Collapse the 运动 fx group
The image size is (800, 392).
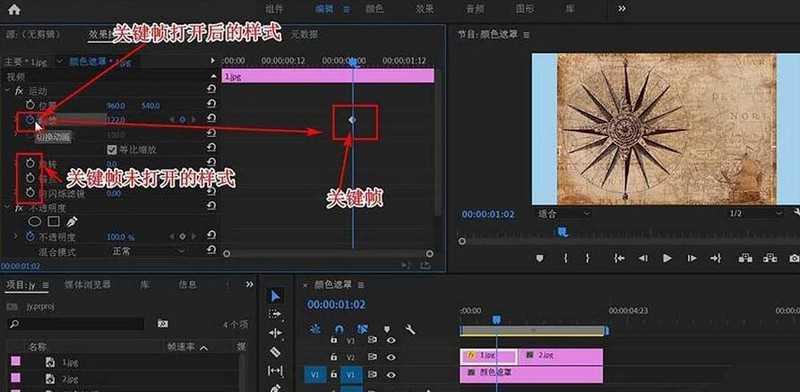click(7, 91)
